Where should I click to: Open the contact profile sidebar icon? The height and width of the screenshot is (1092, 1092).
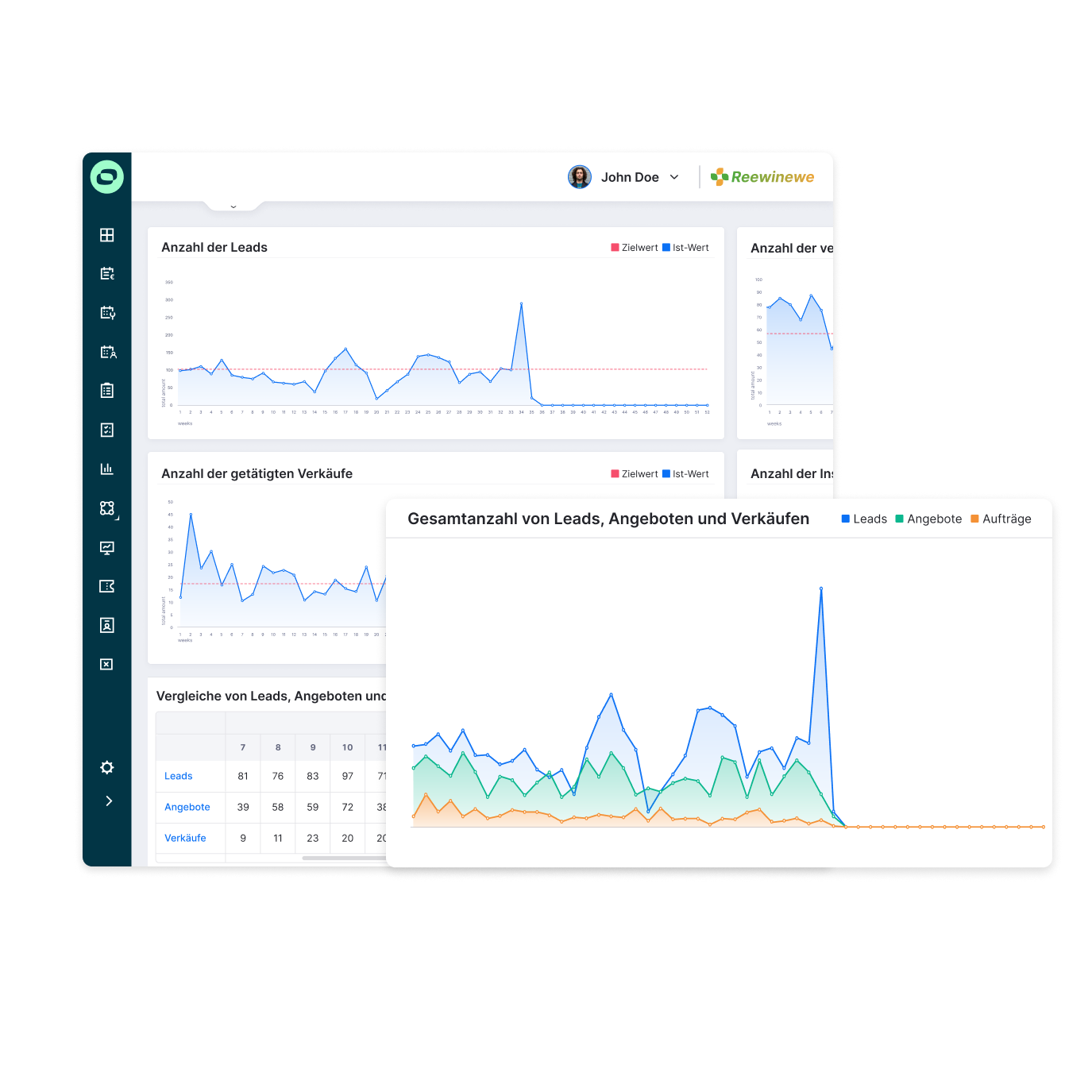point(107,625)
